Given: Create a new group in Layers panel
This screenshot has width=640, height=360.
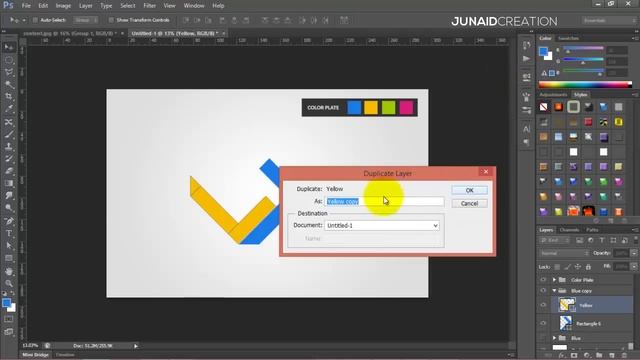Looking at the screenshot, I should (x=599, y=356).
